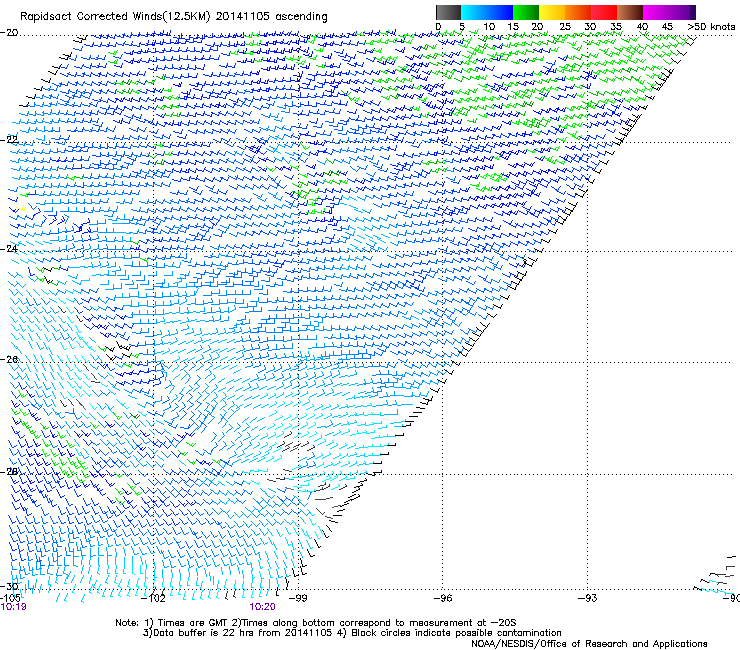Image resolution: width=740 pixels, height=650 pixels.
Task: Click the purple 10:19 time label
Action: tap(13, 607)
